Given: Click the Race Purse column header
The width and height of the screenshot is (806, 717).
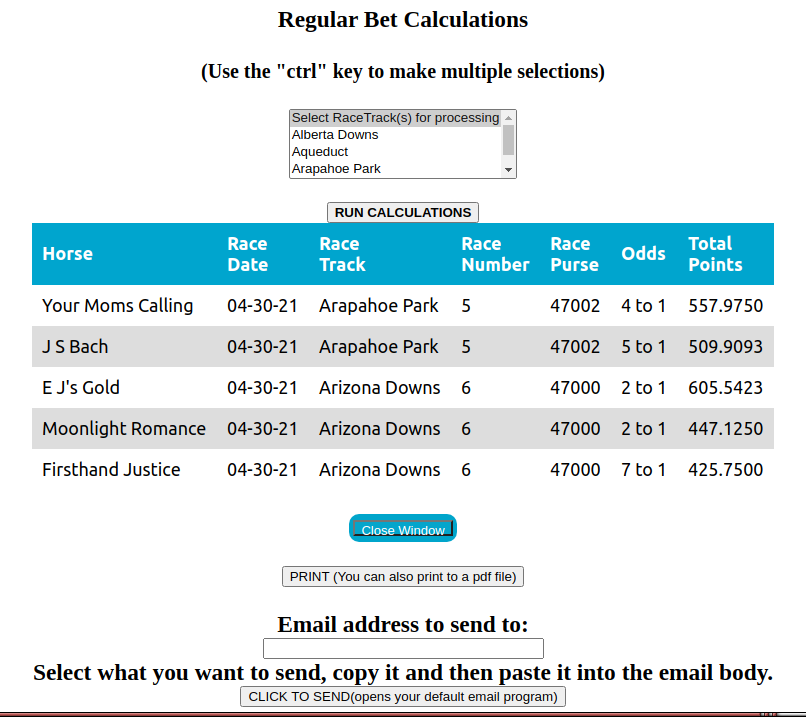Looking at the screenshot, I should click(574, 254).
